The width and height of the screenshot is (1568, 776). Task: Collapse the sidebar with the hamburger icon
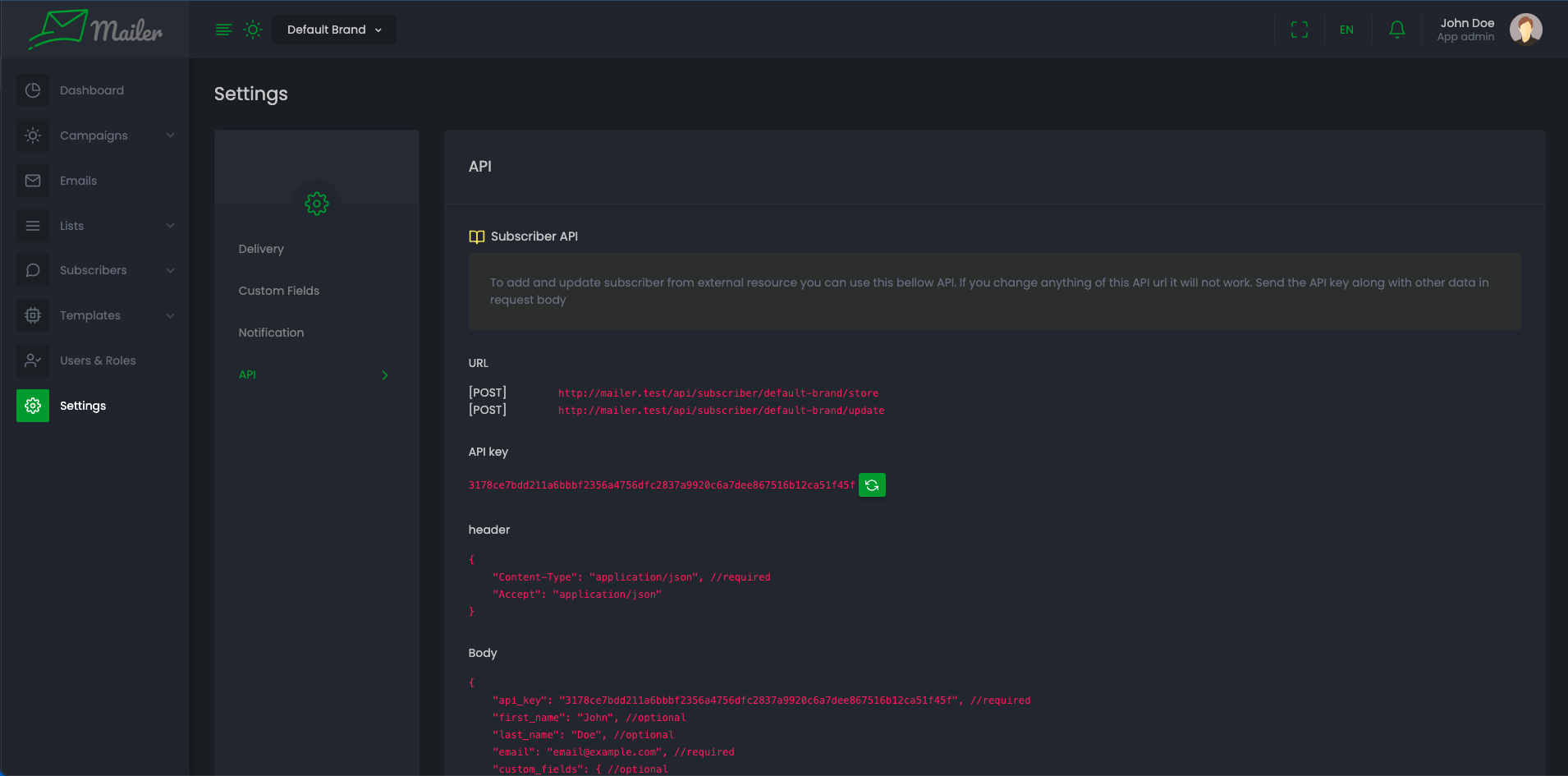pyautogui.click(x=223, y=30)
